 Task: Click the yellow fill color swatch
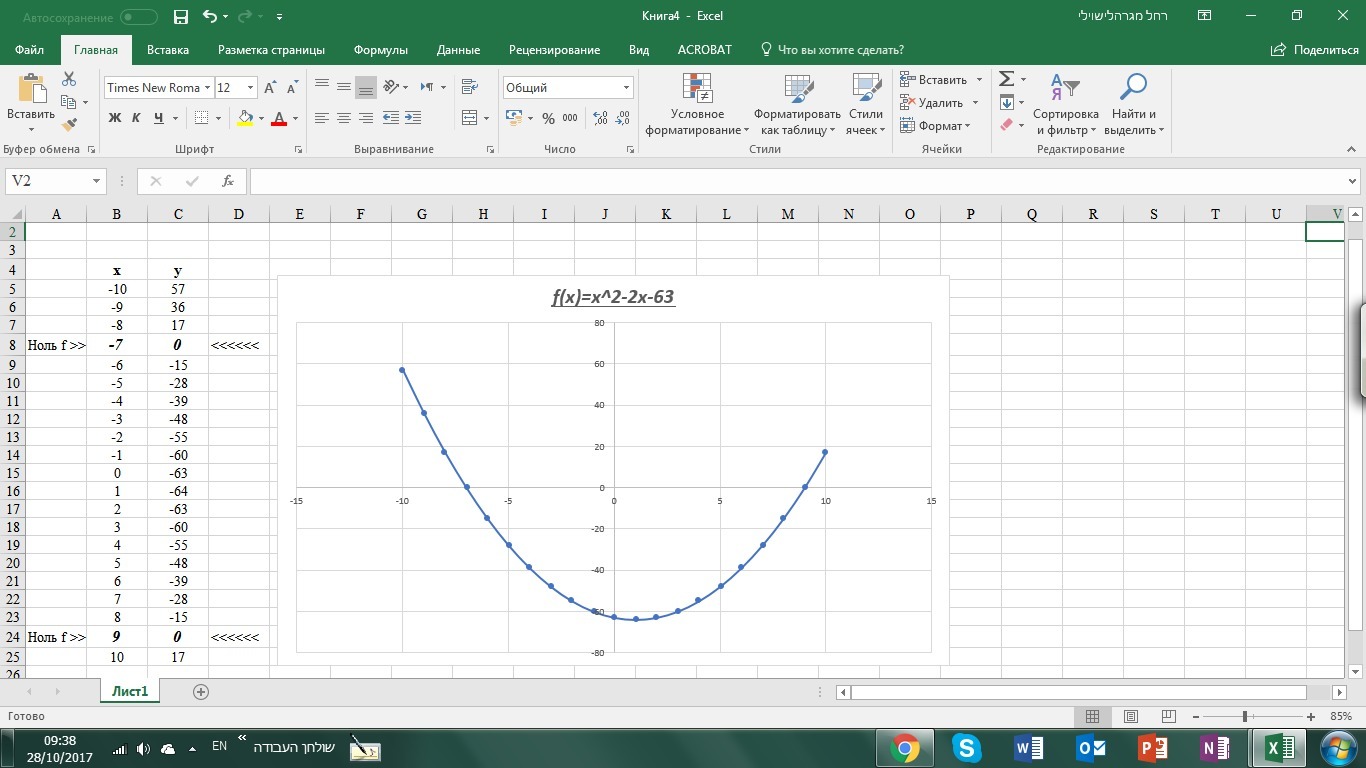(245, 118)
